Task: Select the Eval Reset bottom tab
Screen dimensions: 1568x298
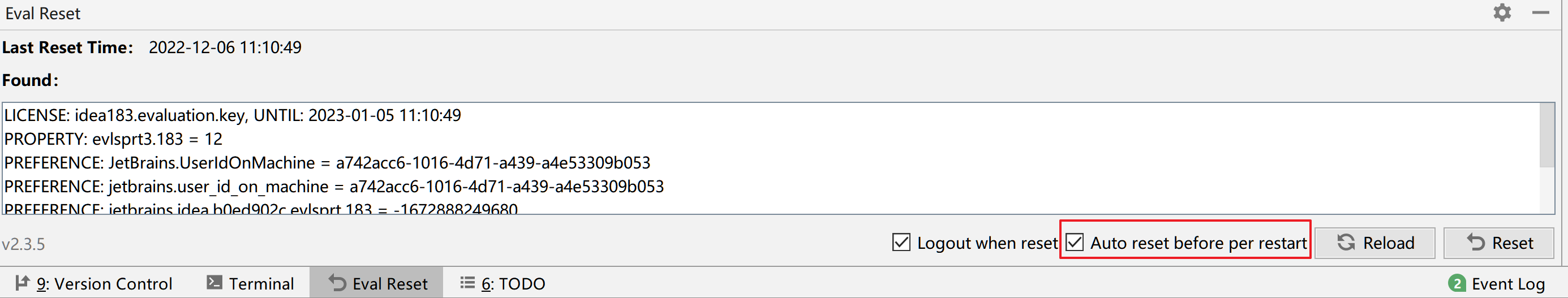Action: (x=377, y=283)
